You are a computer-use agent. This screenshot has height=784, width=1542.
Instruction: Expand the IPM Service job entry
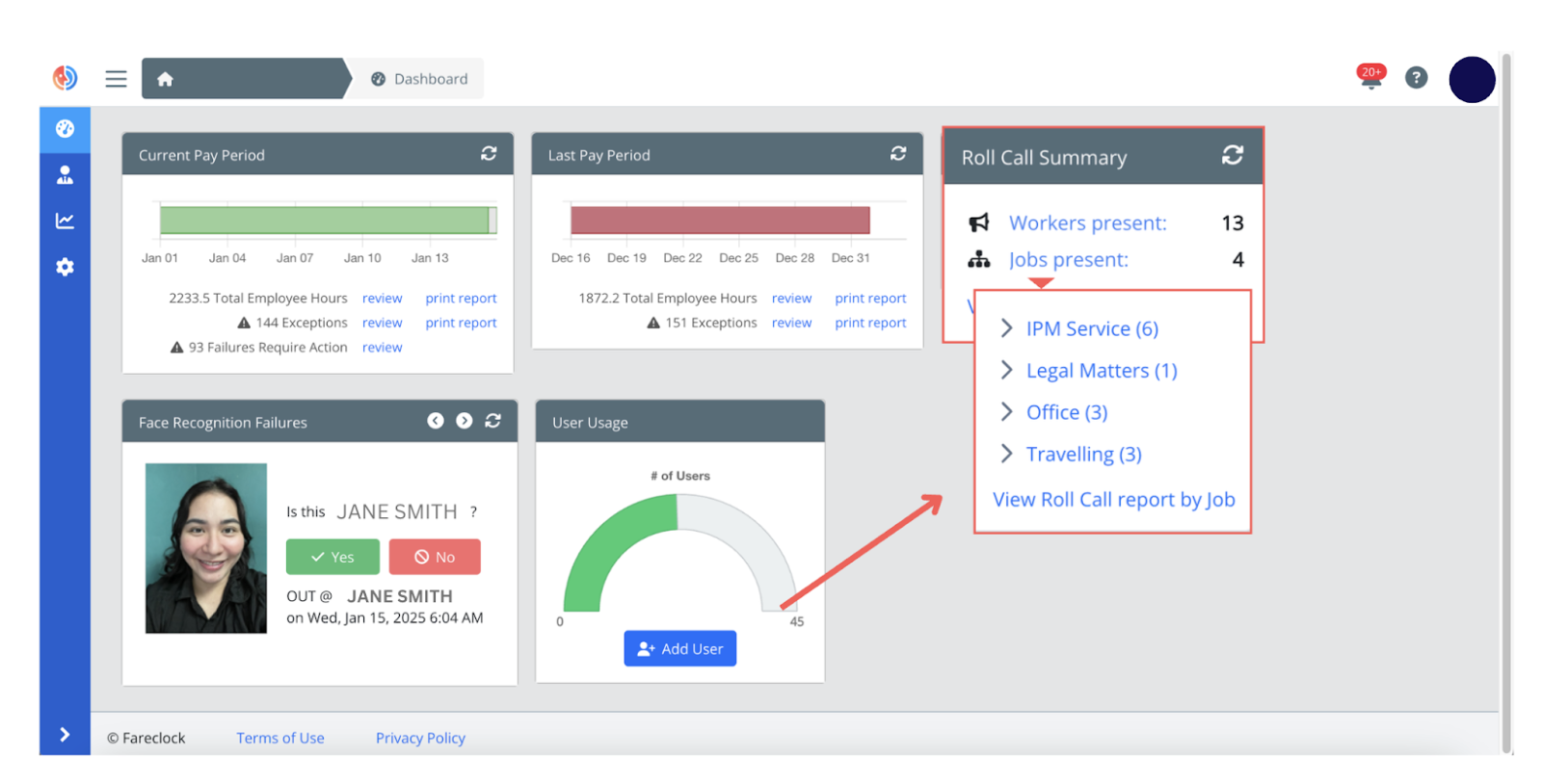(x=1091, y=328)
